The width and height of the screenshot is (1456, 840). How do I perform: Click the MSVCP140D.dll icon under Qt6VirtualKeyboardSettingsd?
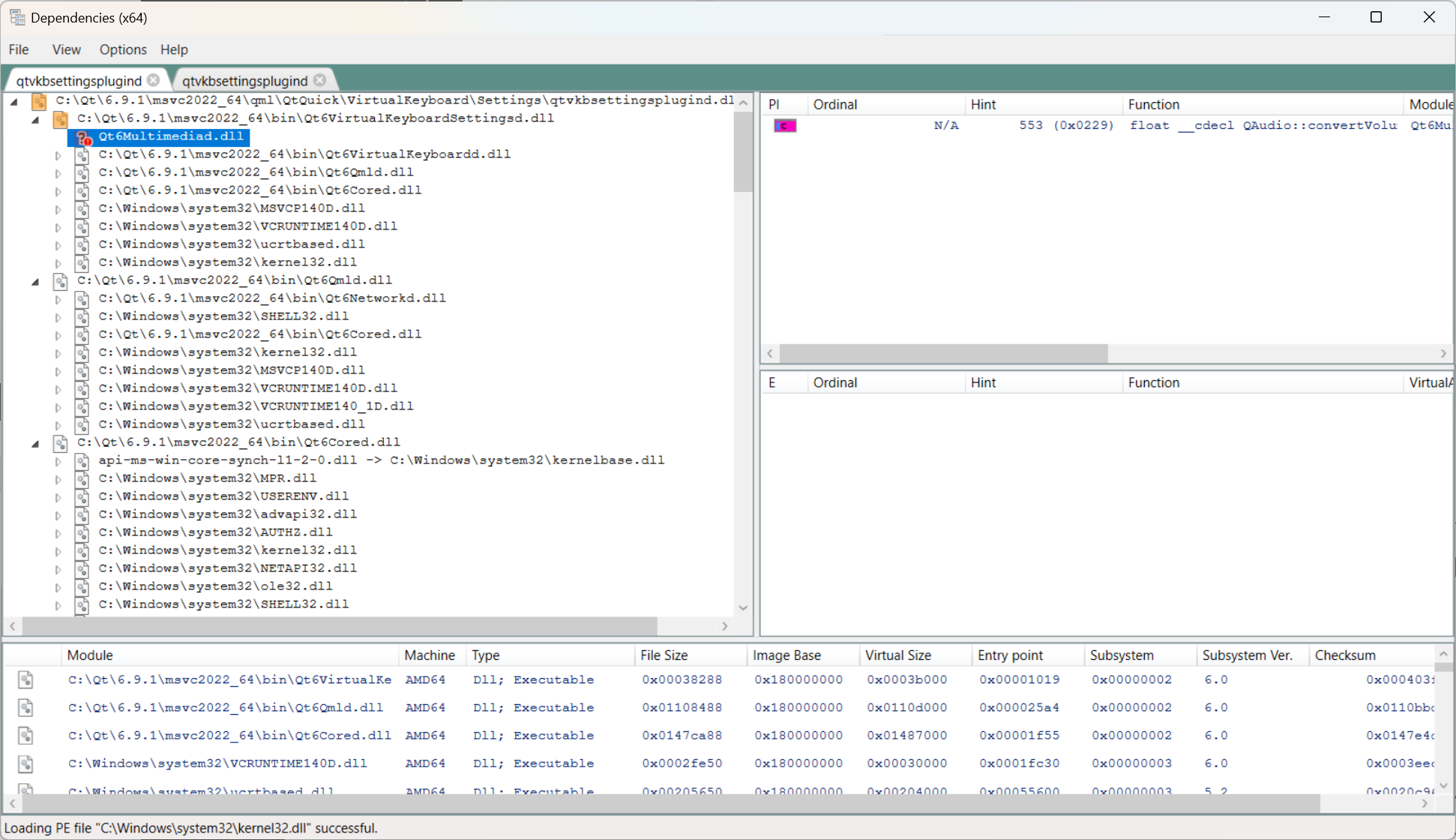[82, 209]
